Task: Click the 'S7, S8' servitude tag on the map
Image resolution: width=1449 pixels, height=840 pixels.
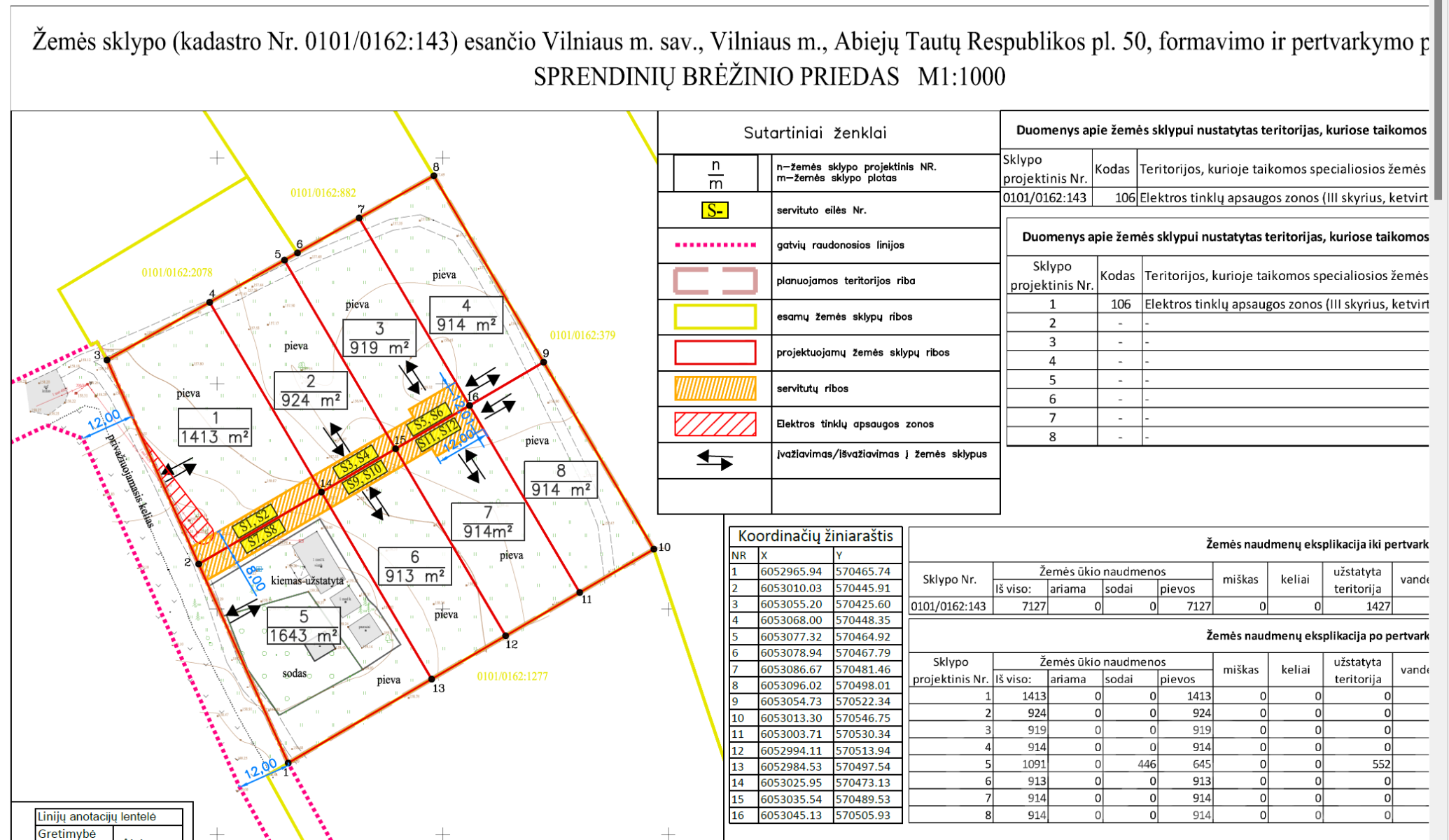Action: pyautogui.click(x=264, y=535)
